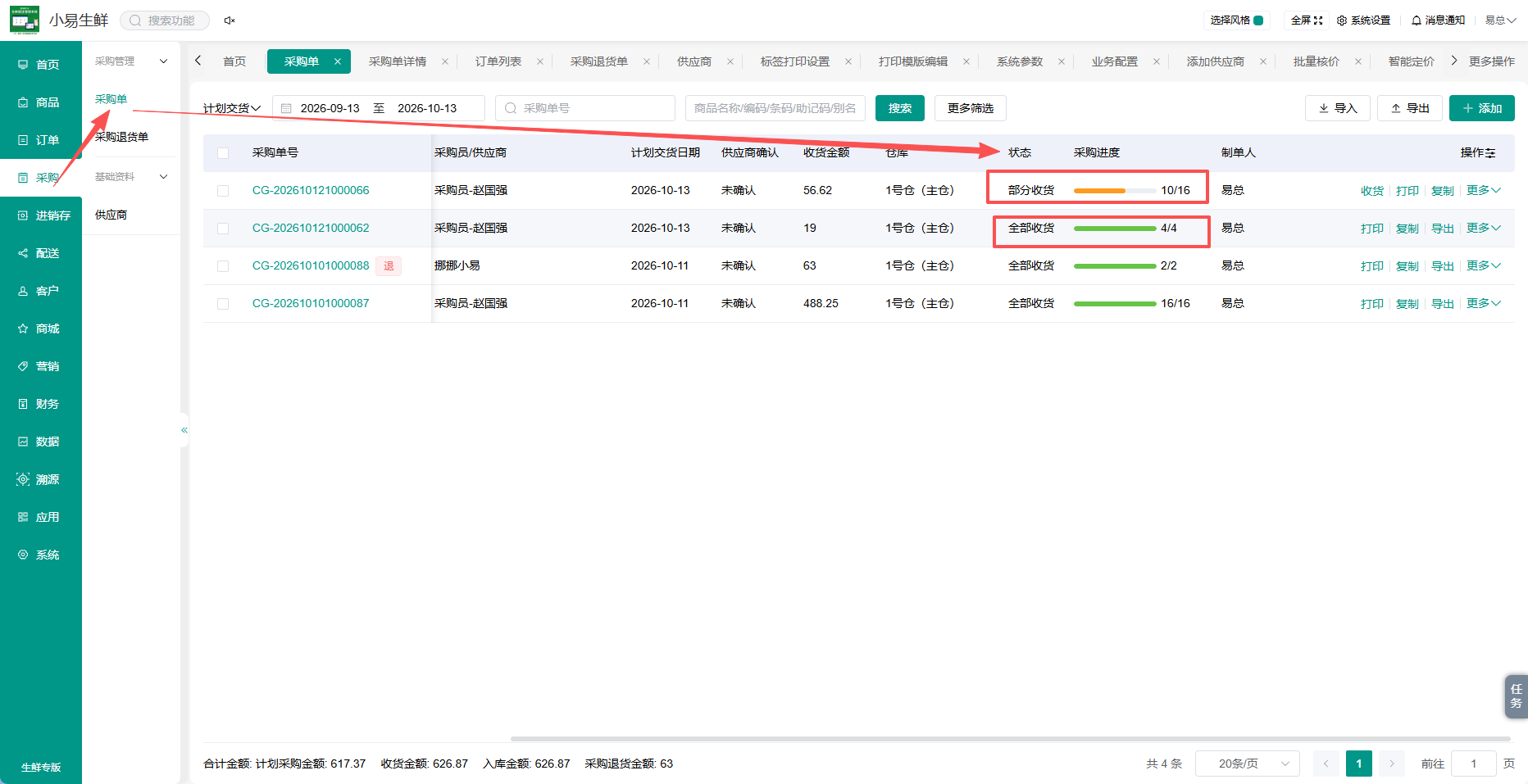
Task: Open 商品 icon in left sidebar
Action: [23, 102]
